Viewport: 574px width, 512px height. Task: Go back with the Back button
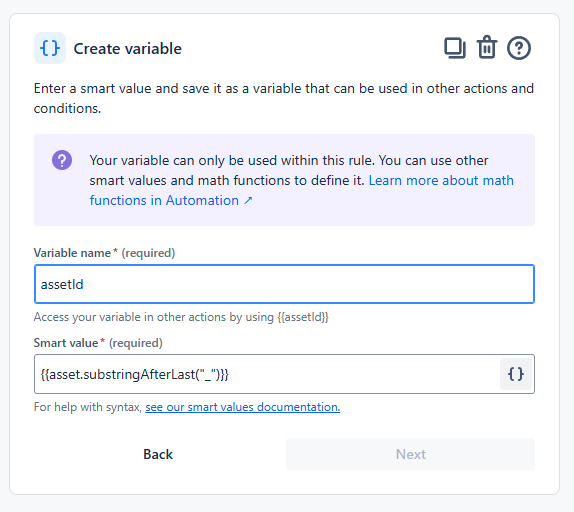coord(158,454)
